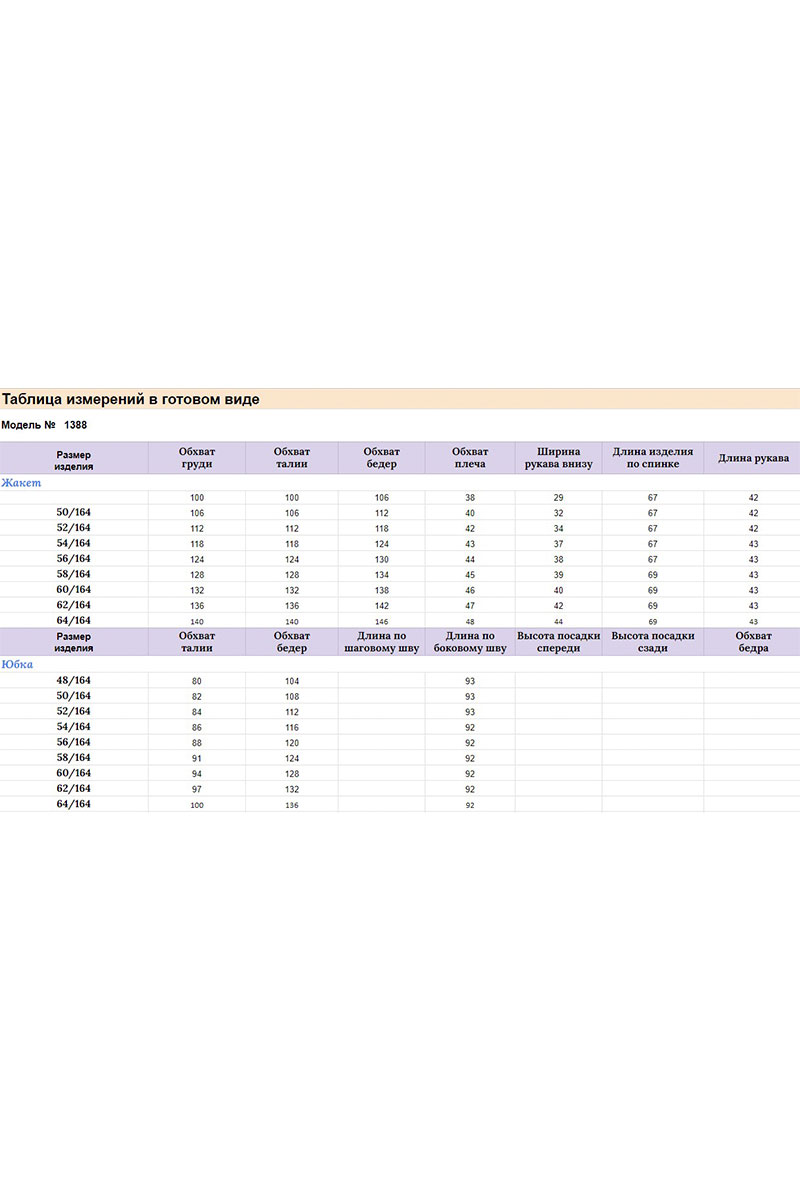
Task: Select the 'Ширина рукава внизу' header
Action: click(x=558, y=458)
